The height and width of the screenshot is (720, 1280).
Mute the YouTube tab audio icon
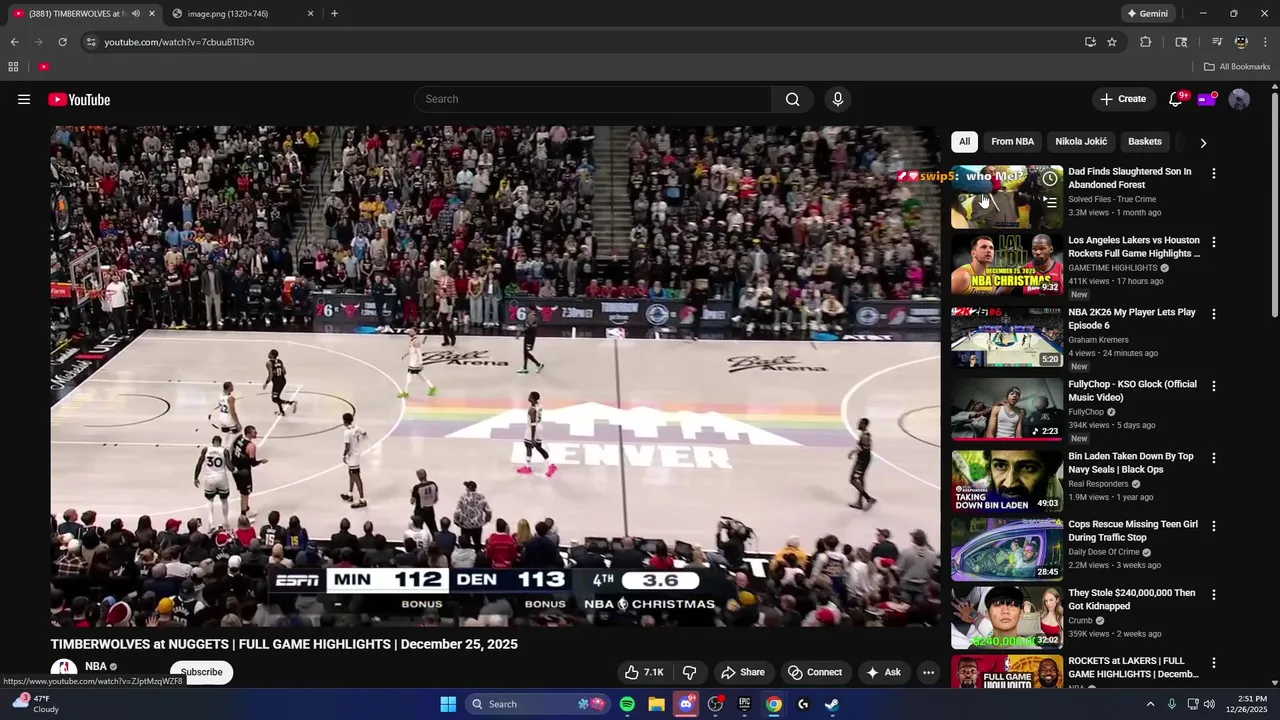[x=136, y=14]
